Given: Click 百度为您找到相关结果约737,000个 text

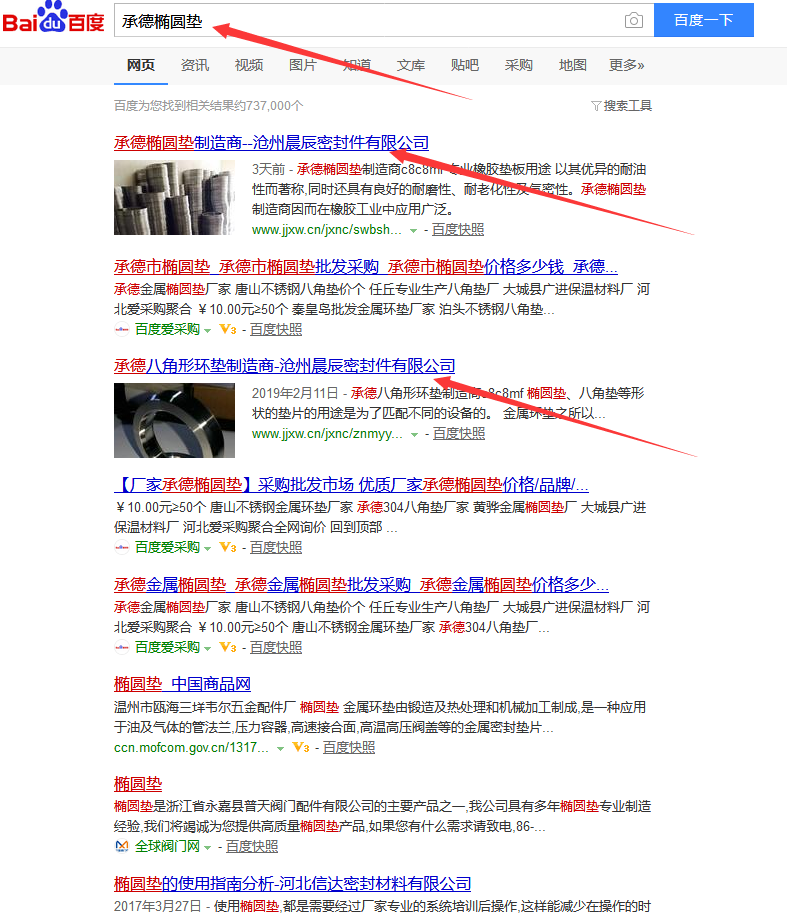Looking at the screenshot, I should 209,105.
